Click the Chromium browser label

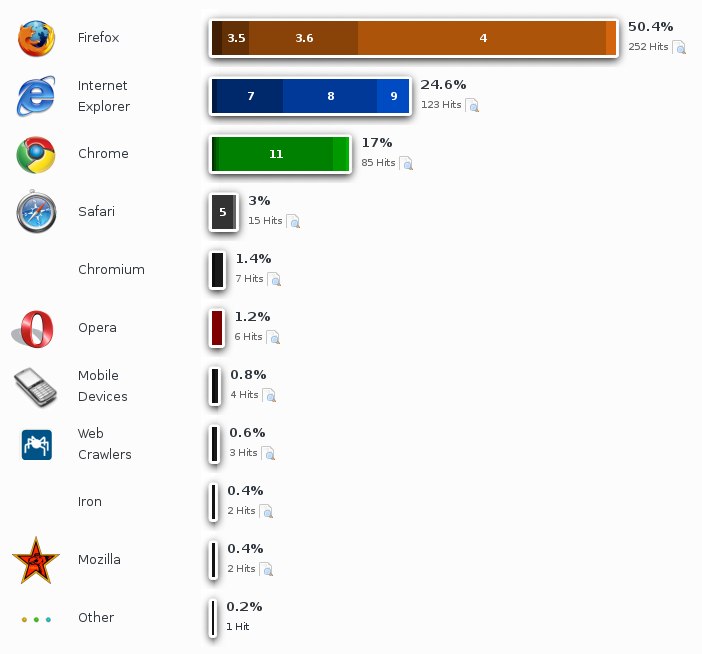pyautogui.click(x=111, y=269)
